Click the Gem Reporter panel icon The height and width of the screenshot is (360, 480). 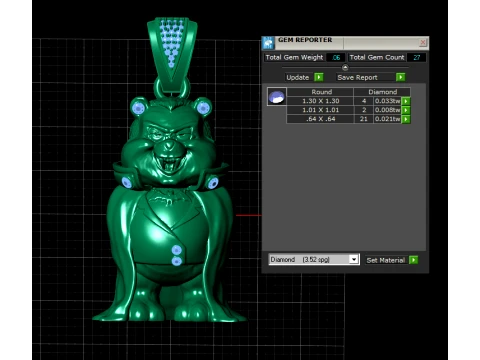268,43
